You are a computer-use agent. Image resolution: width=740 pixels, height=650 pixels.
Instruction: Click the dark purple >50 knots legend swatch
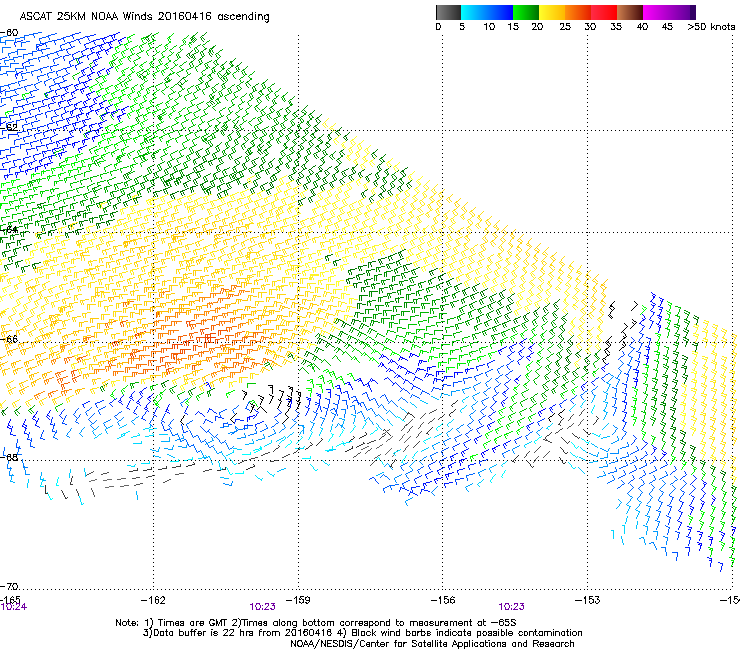(693, 12)
